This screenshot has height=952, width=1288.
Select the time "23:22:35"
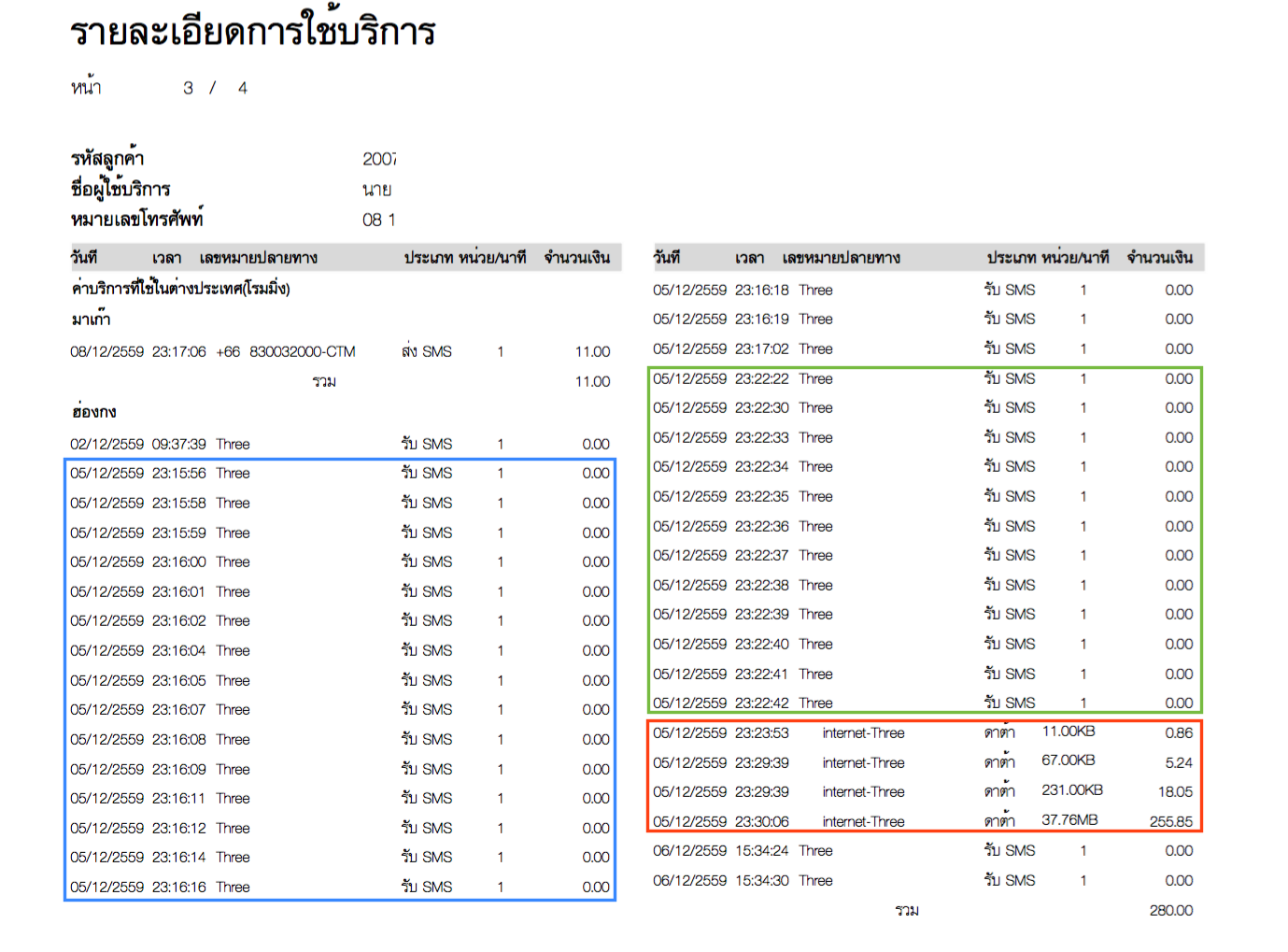762,497
